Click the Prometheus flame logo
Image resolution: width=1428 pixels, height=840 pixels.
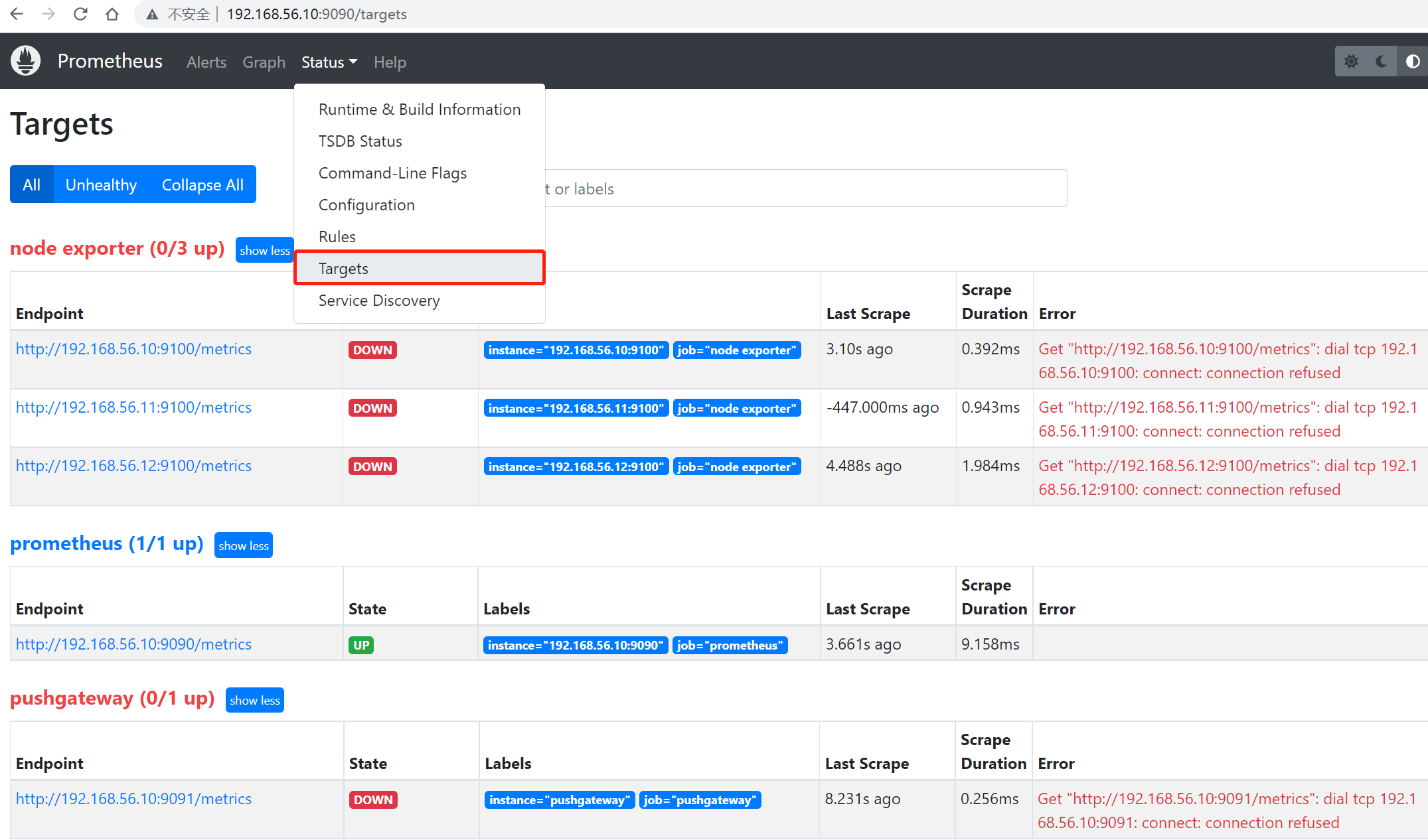tap(26, 61)
